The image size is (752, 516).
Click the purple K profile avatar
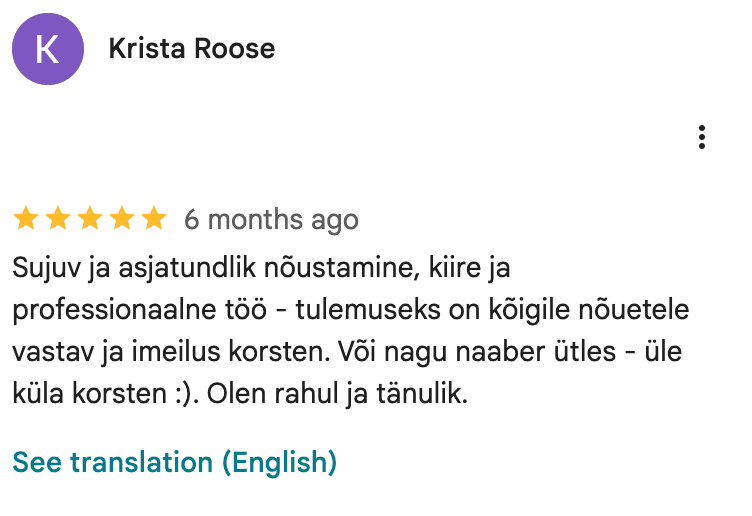(47, 49)
